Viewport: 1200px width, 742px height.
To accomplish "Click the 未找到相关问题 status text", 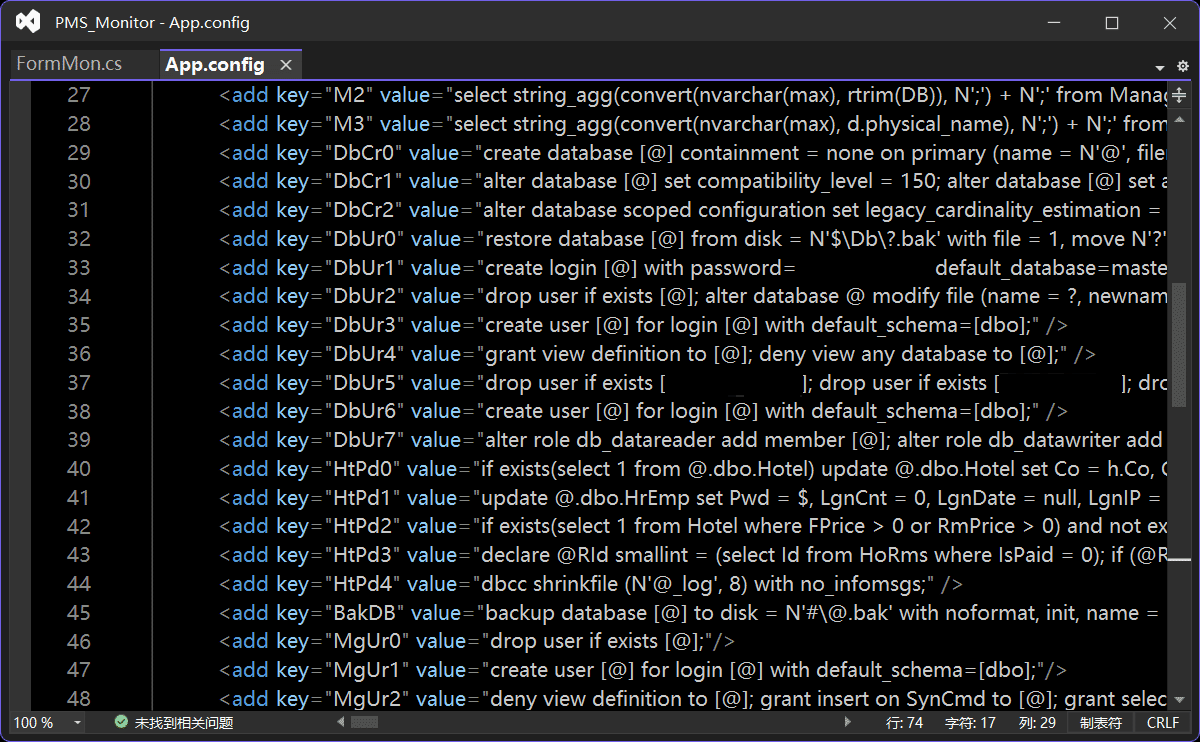I will (184, 722).
